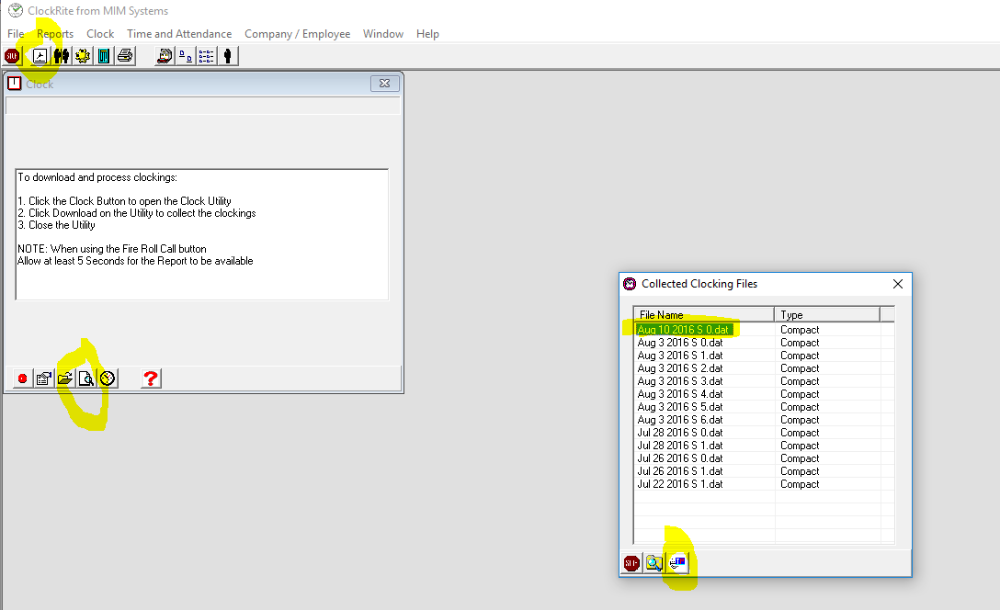Viewport: 1000px width, 610px height.
Task: Select the employees pair icon on the toolbar
Action: (x=60, y=55)
